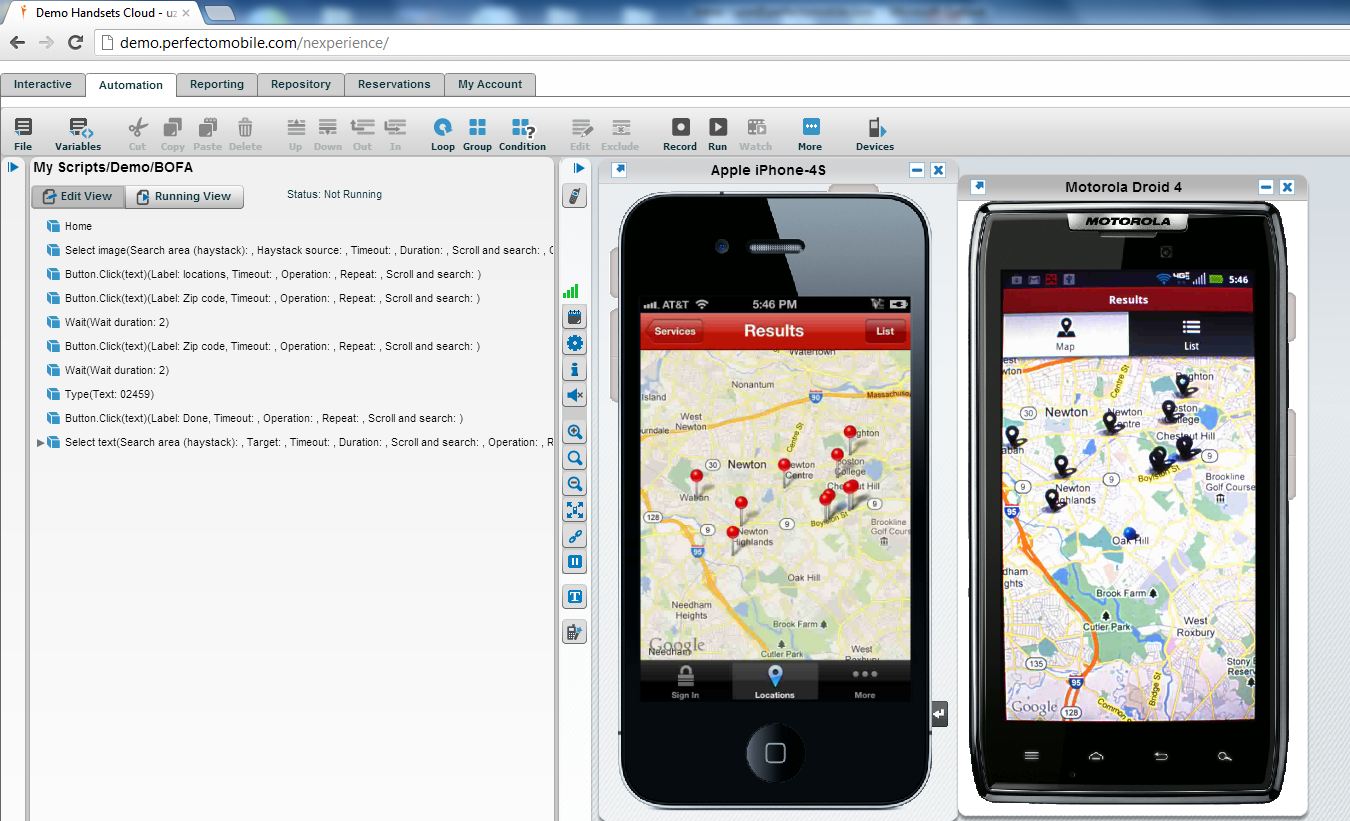Click the green signal bars icon
1350x821 pixels.
tap(571, 291)
